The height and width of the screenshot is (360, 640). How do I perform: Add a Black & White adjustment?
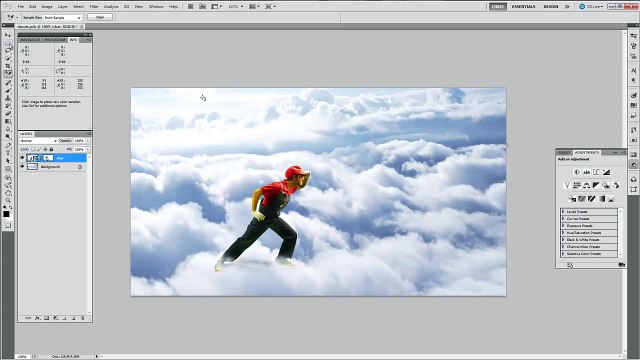tap(596, 185)
